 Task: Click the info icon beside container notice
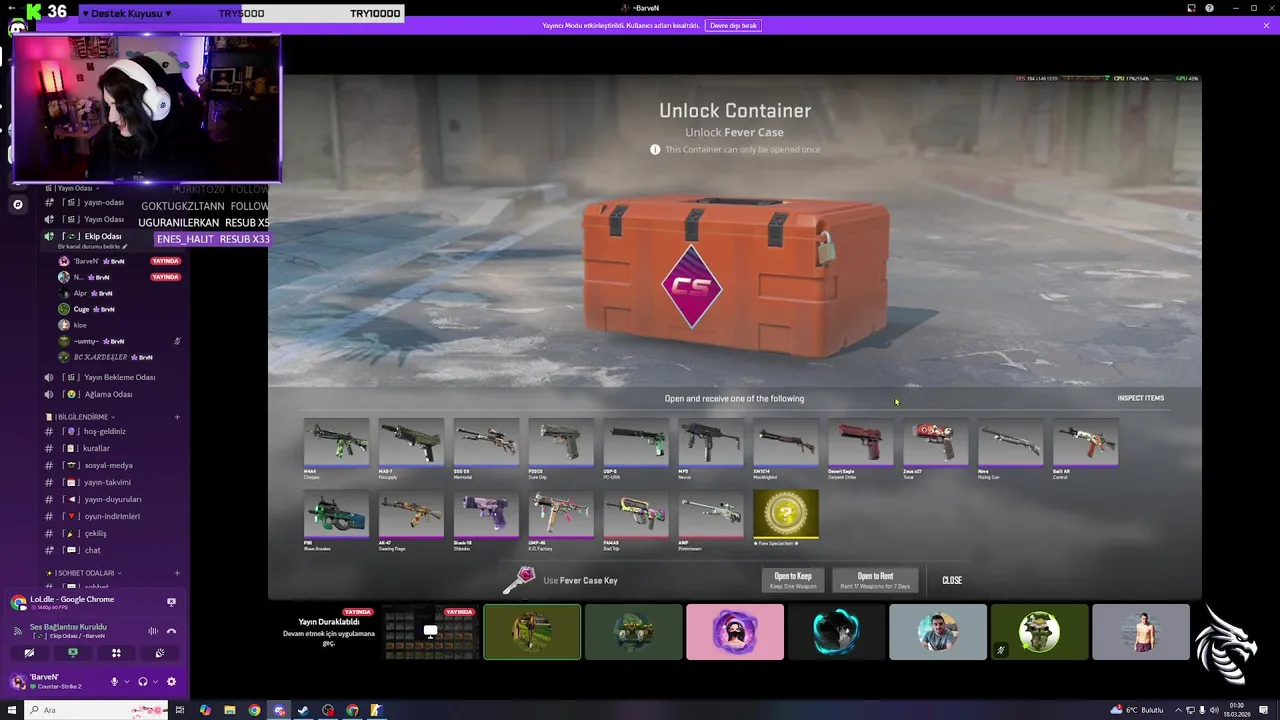(655, 149)
